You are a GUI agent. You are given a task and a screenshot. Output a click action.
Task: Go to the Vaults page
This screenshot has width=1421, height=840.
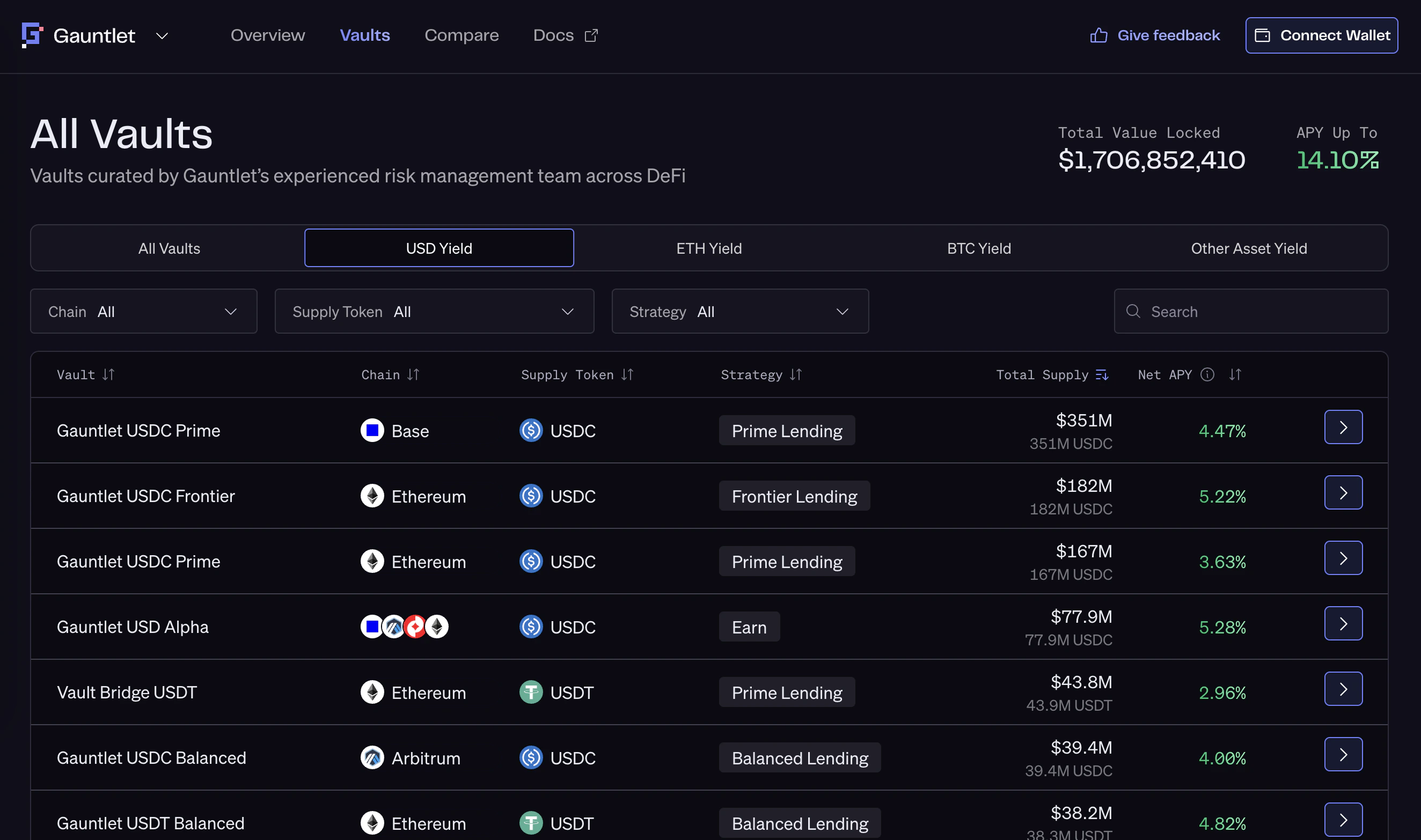(364, 35)
